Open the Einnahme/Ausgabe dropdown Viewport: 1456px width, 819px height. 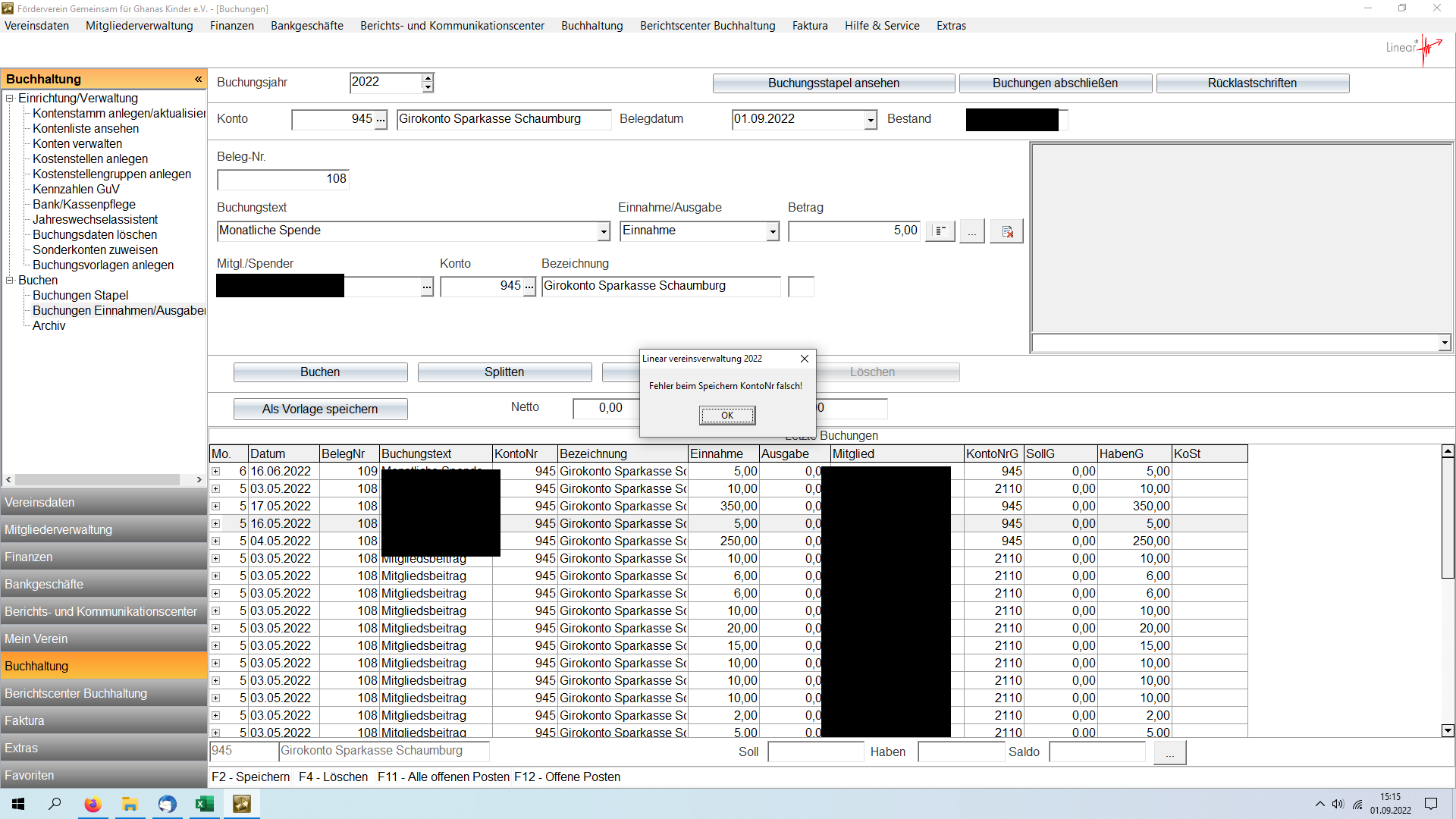click(x=773, y=231)
